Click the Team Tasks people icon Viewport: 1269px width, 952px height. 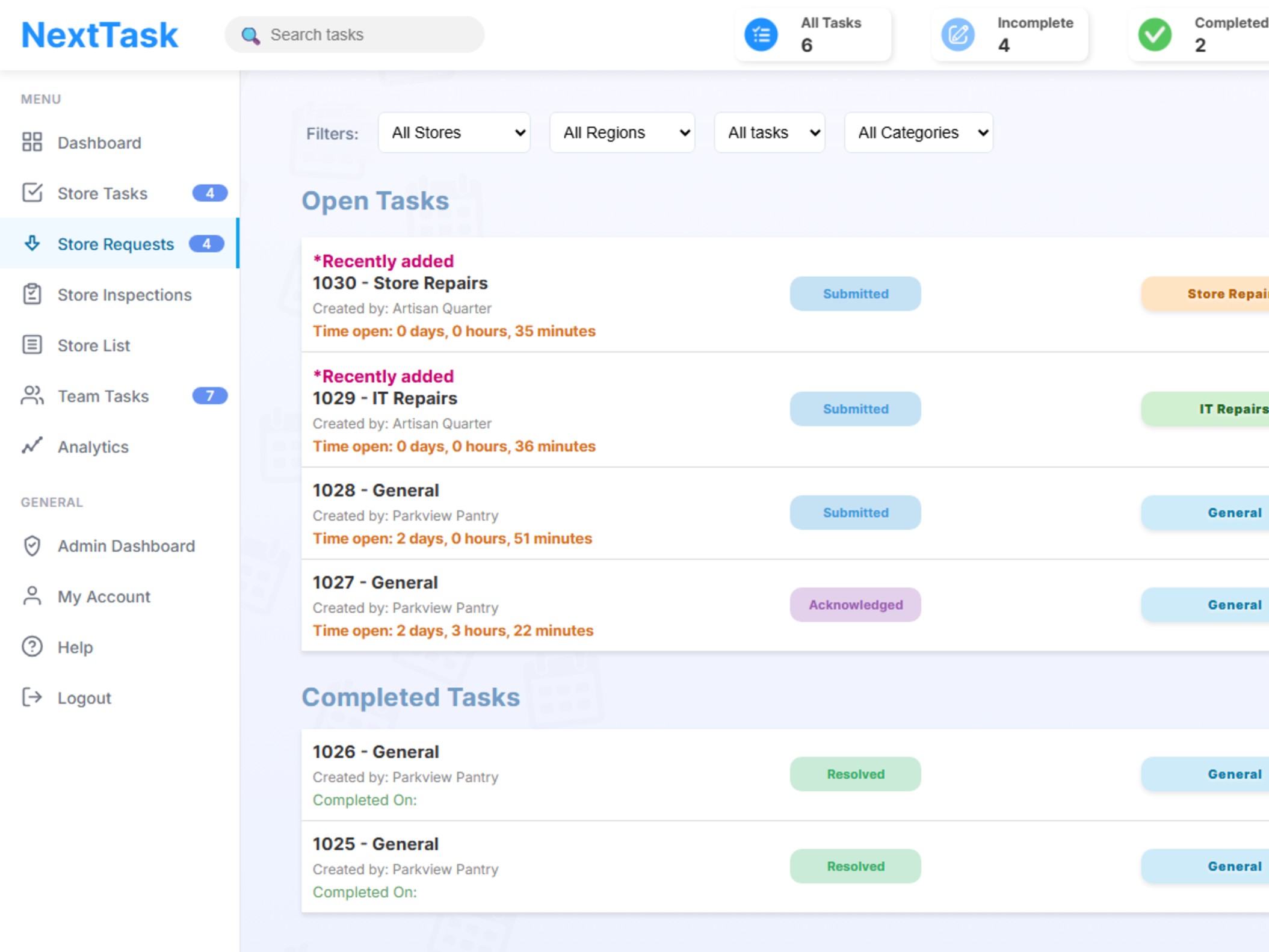pyautogui.click(x=32, y=395)
